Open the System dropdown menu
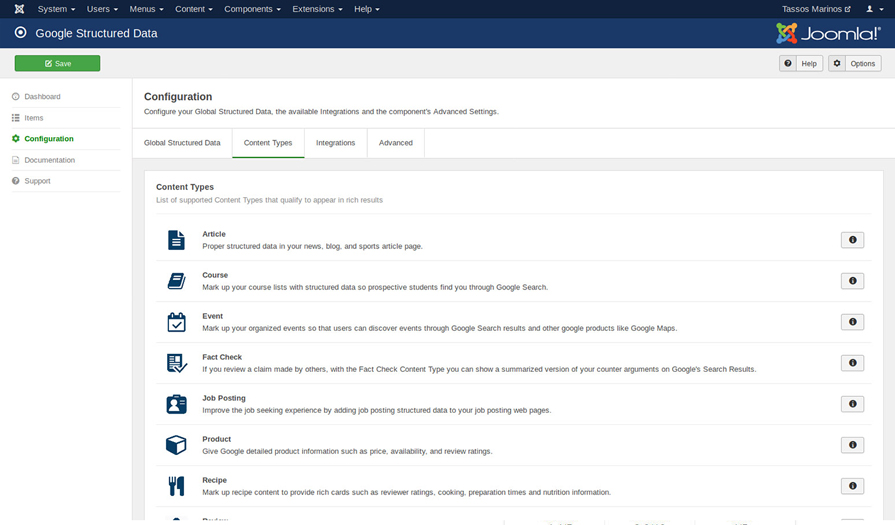Viewport: 895px width, 525px height. coord(56,9)
